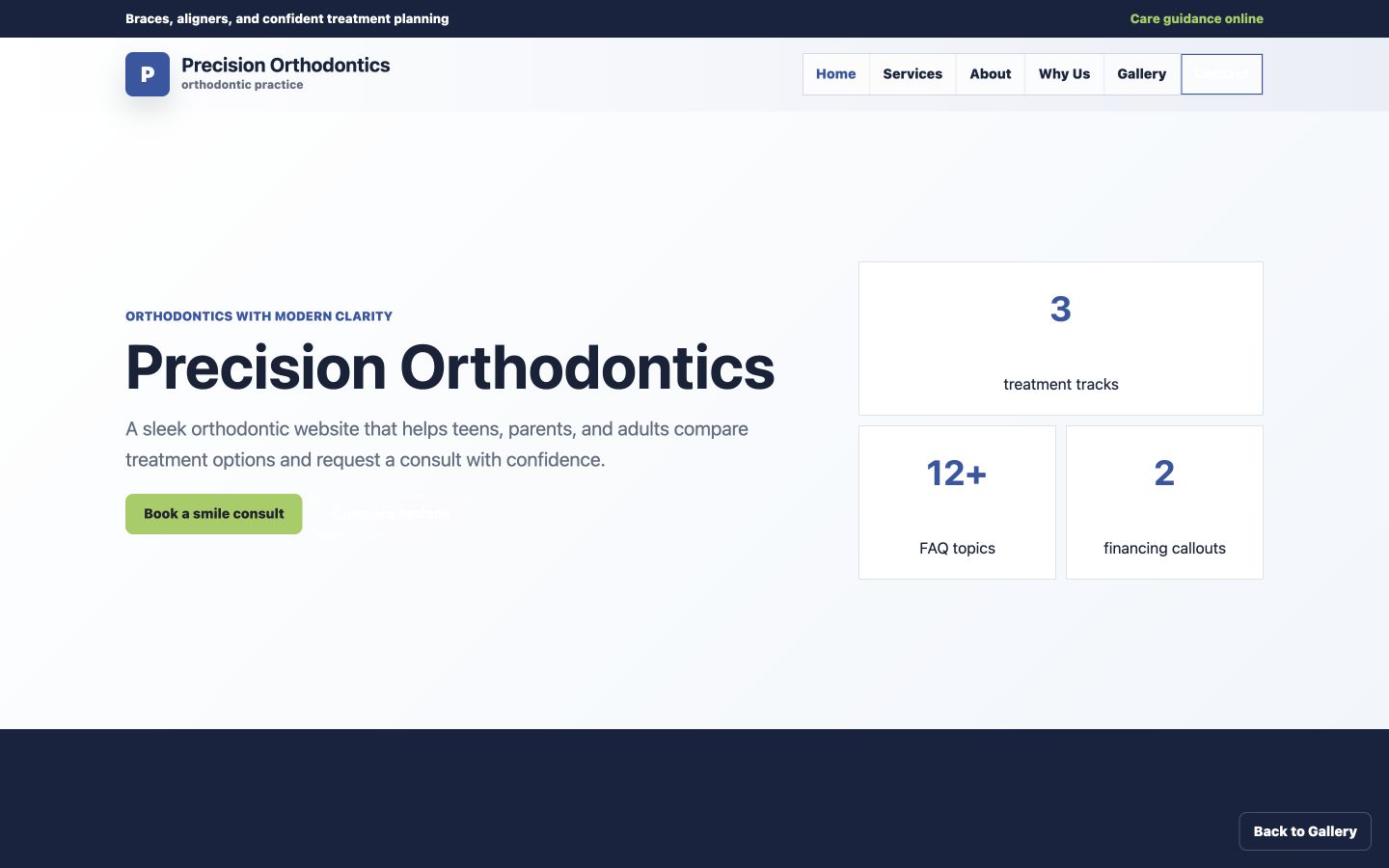Viewport: 1389px width, 868px height.
Task: Select the 2 financing callouts card
Action: click(x=1164, y=502)
